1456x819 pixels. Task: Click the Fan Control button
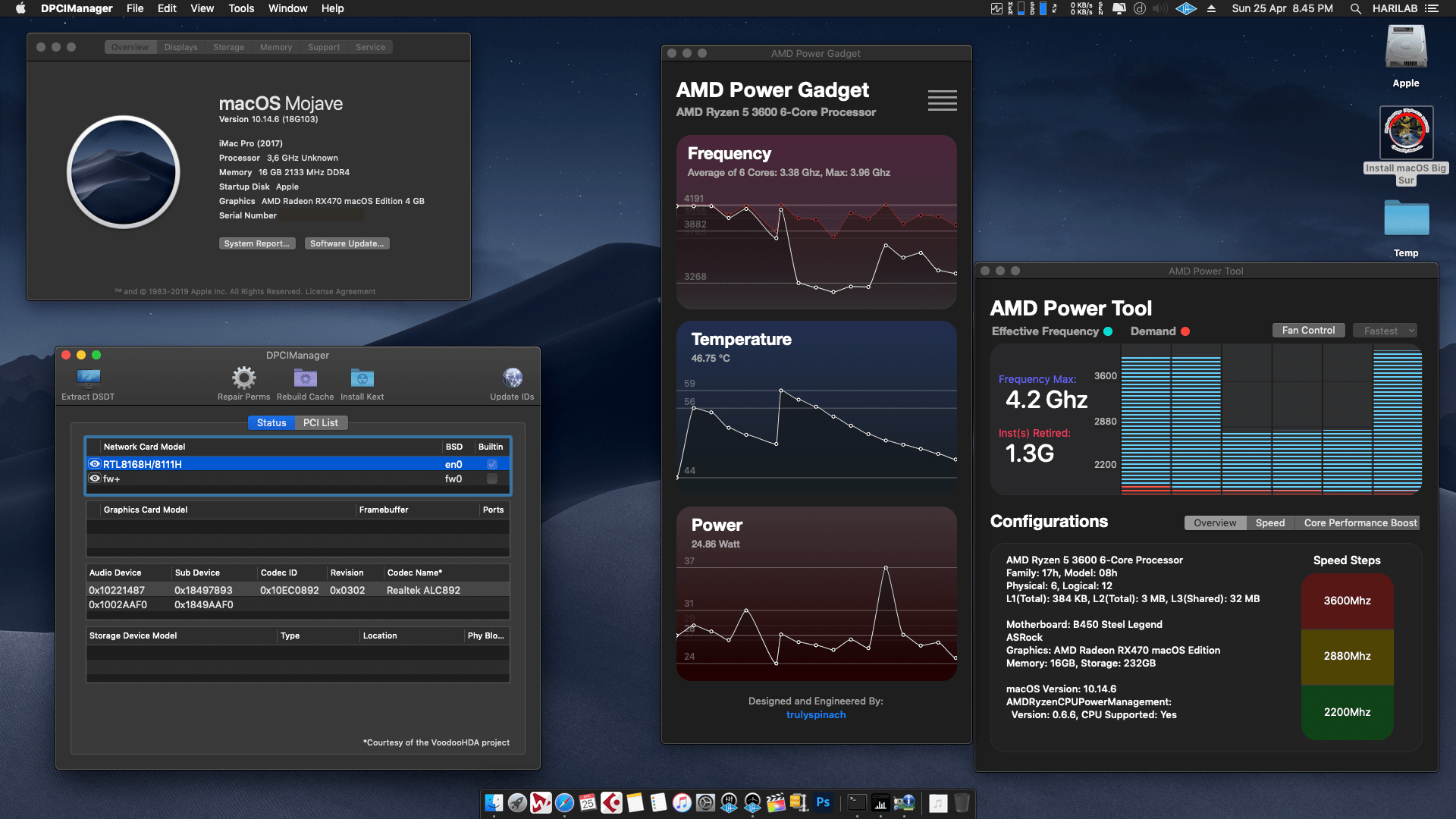click(x=1308, y=331)
